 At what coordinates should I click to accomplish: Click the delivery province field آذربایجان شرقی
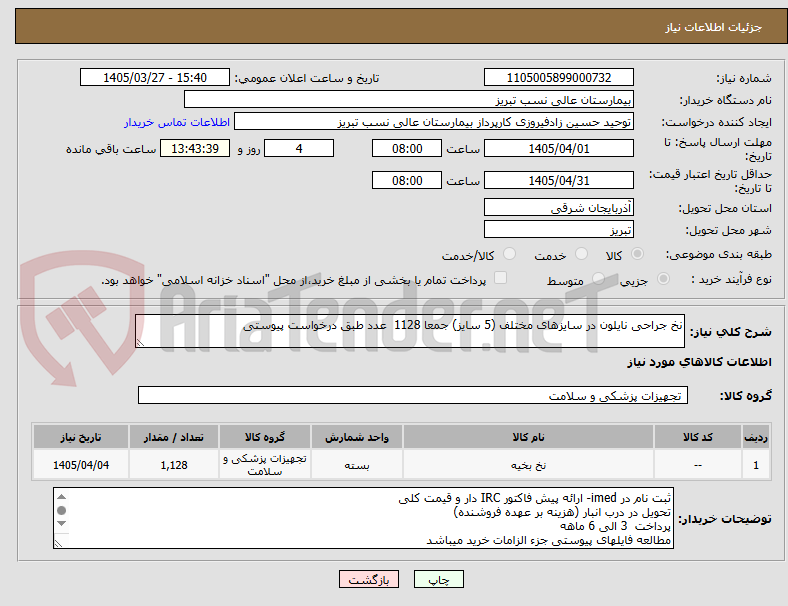click(559, 207)
